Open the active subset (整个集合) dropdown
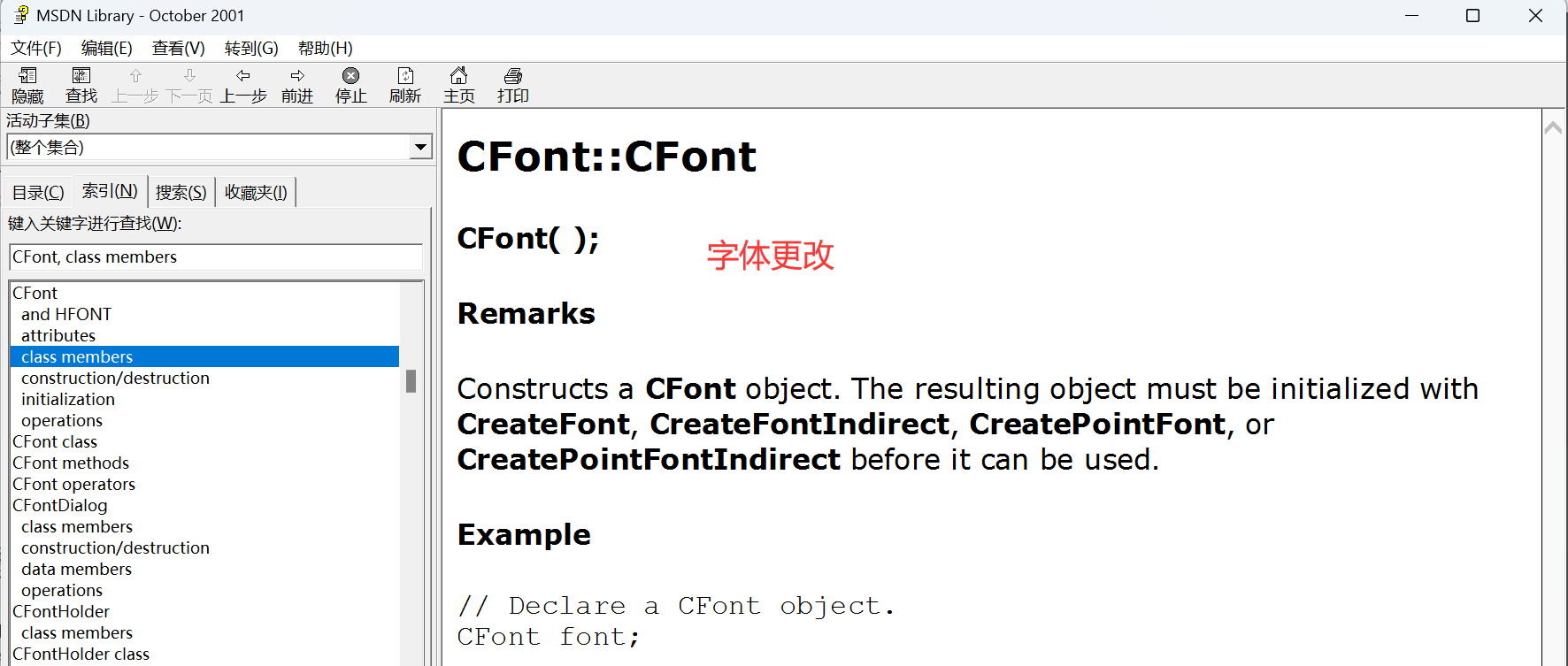This screenshot has width=1568, height=666. coord(421,147)
